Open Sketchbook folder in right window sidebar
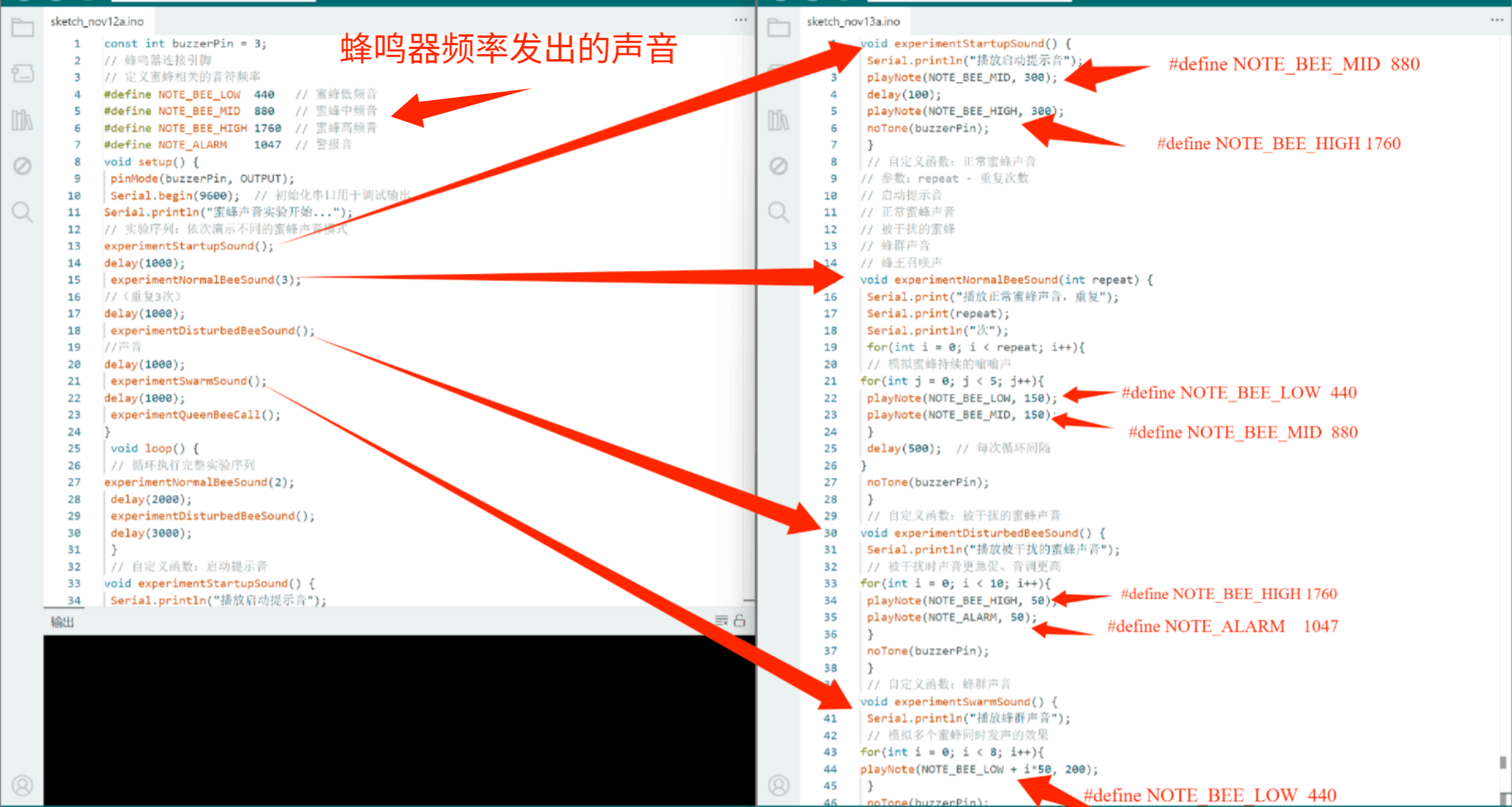The height and width of the screenshot is (807, 1512). [x=779, y=27]
